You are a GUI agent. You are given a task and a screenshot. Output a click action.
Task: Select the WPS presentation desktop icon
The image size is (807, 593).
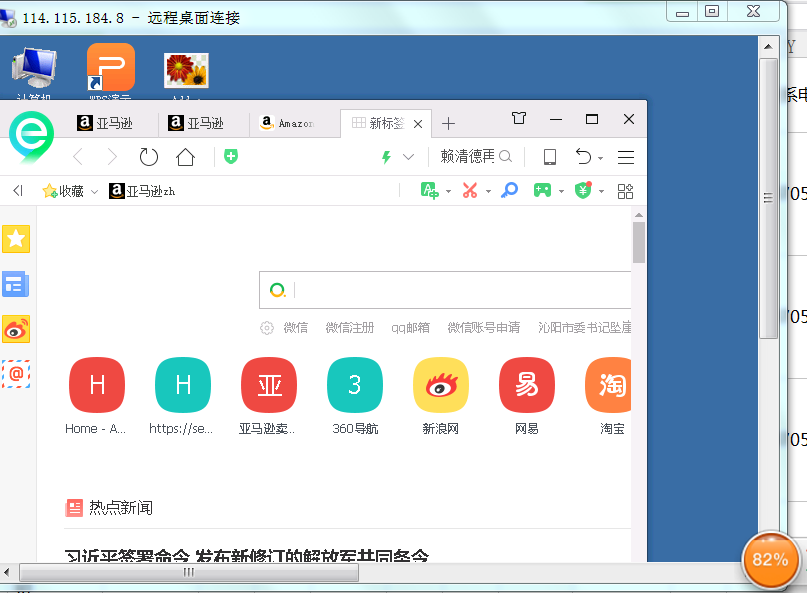[x=111, y=71]
